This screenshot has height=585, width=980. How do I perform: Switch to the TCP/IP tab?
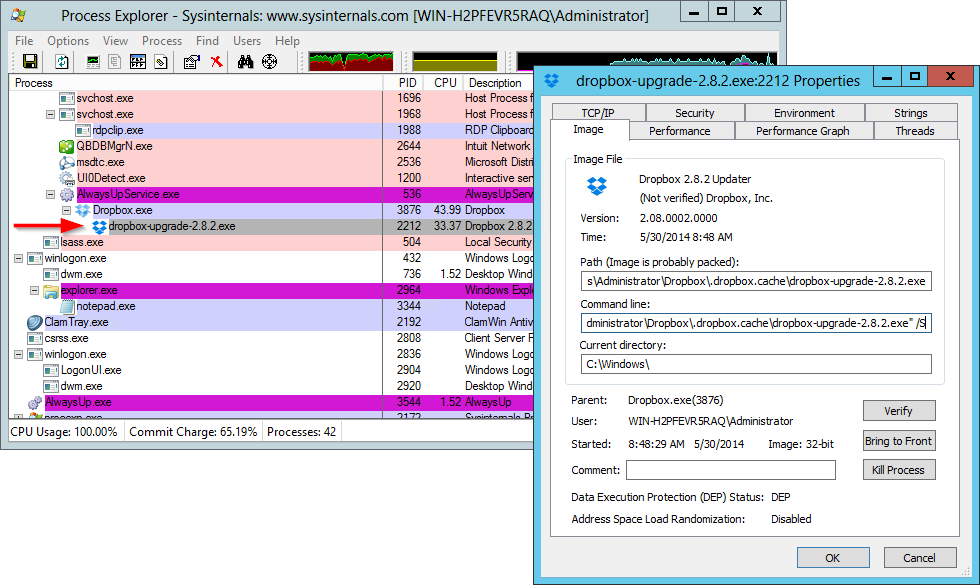(x=598, y=112)
